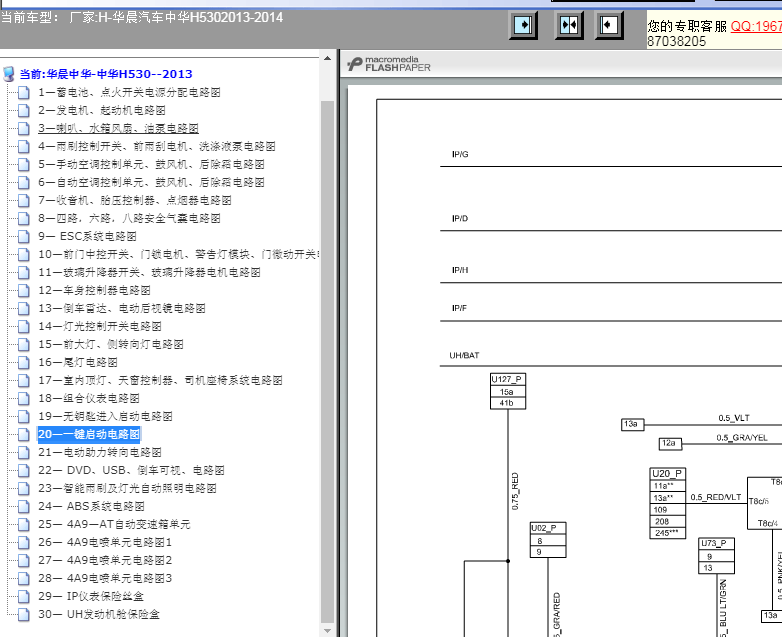Open 3—喇叭、水箱风扇、油泵电路图
The width and height of the screenshot is (782, 637).
point(118,128)
